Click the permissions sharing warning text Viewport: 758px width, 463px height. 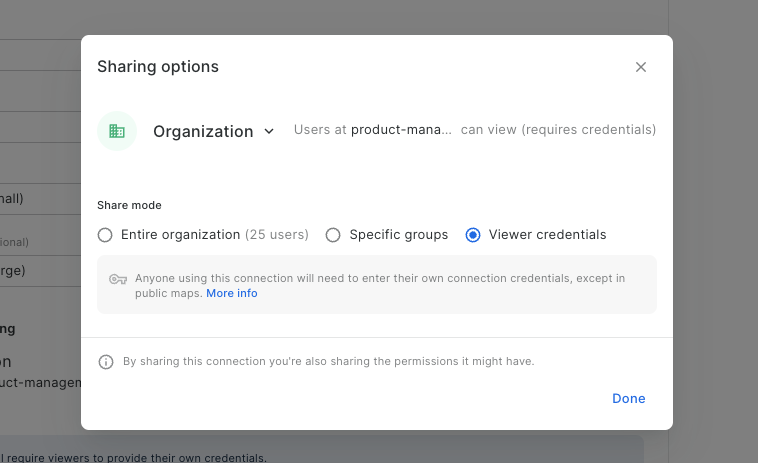tap(328, 362)
